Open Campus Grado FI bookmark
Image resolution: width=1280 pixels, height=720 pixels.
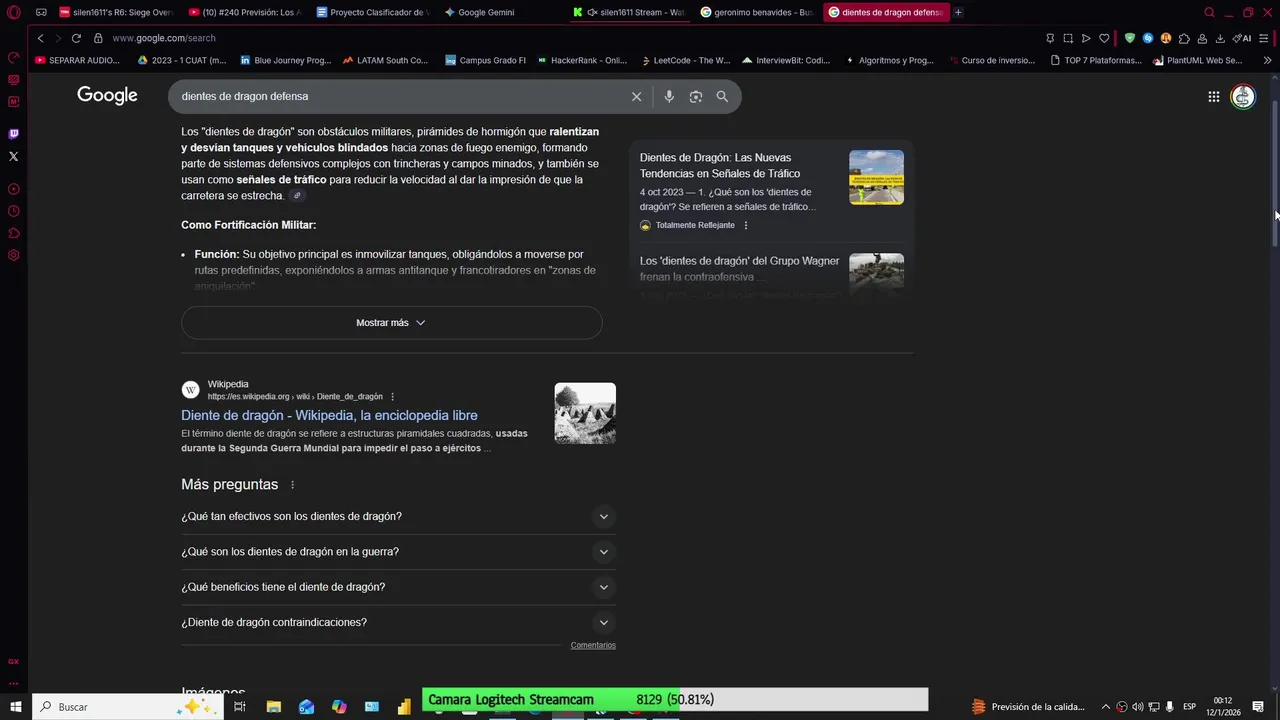click(x=485, y=60)
